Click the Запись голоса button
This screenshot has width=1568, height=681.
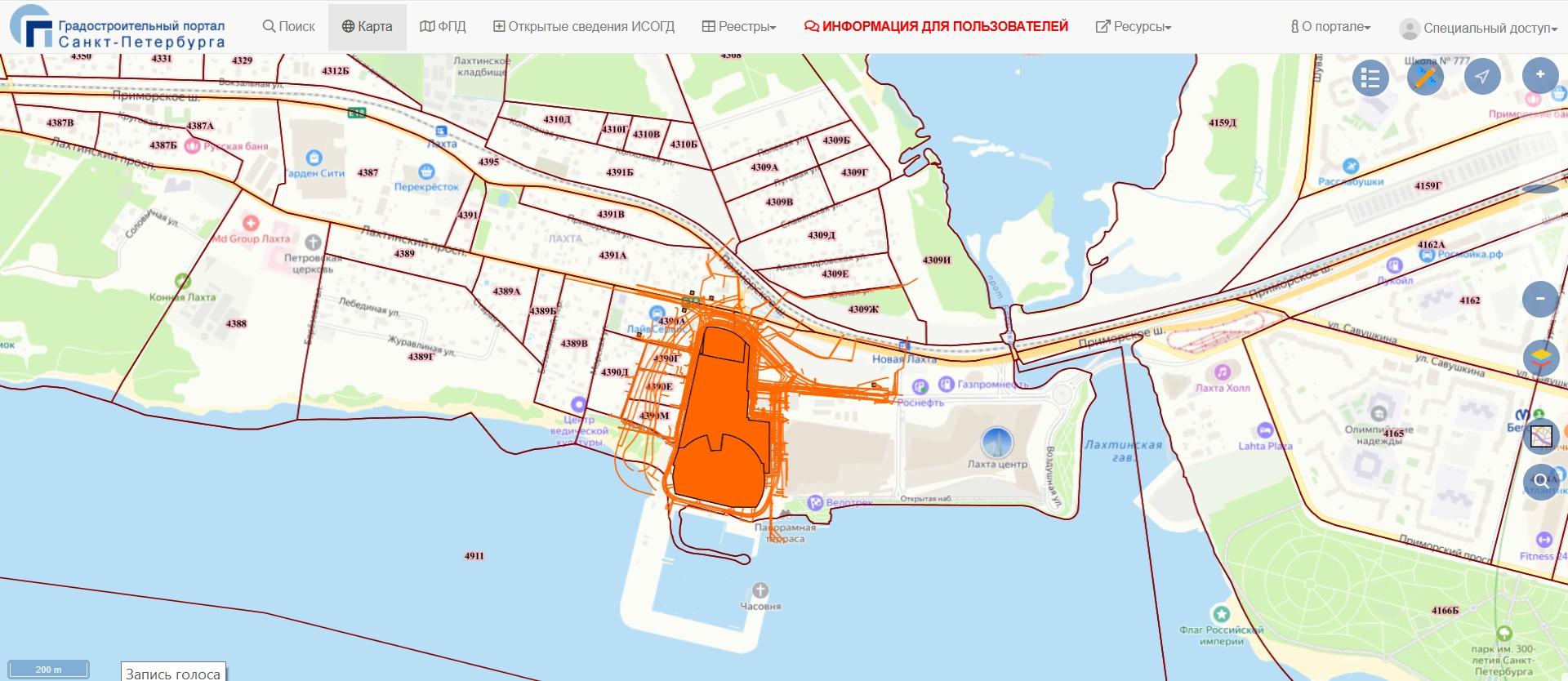(x=173, y=672)
